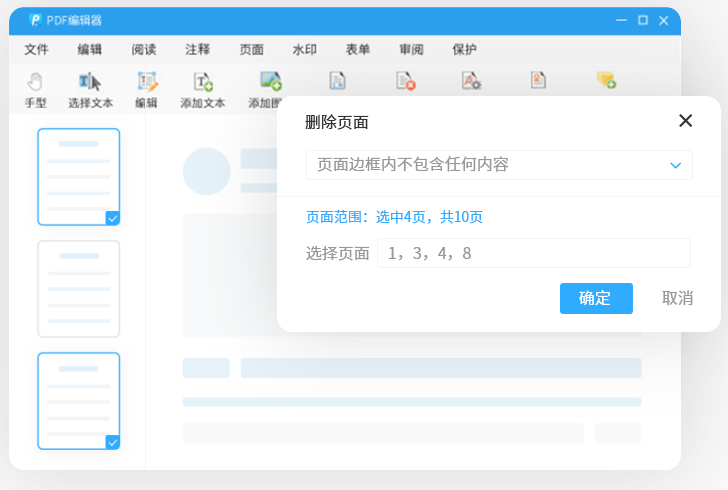Click the delete page toolbar icon
The height and width of the screenshot is (490, 728).
click(405, 81)
